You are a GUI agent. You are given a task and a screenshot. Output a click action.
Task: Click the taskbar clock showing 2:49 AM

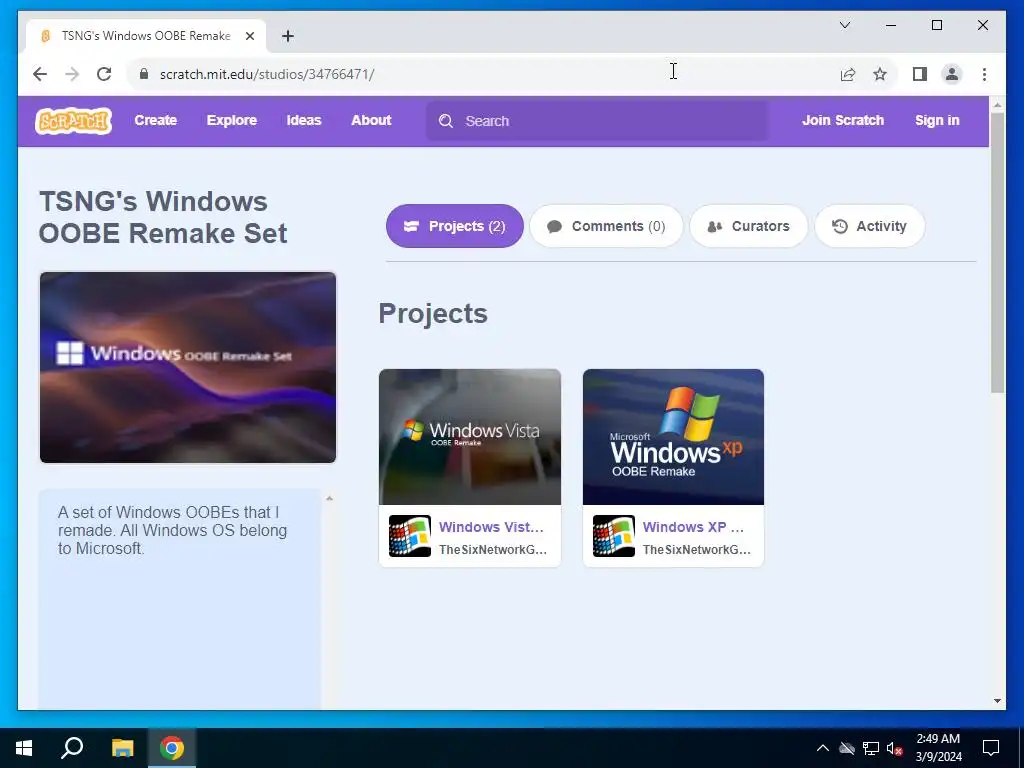click(x=938, y=748)
